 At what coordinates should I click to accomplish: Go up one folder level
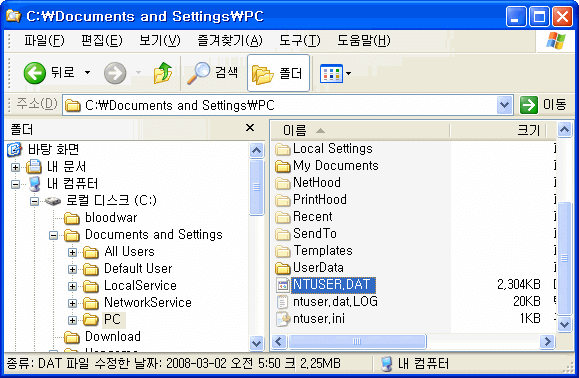pos(163,73)
